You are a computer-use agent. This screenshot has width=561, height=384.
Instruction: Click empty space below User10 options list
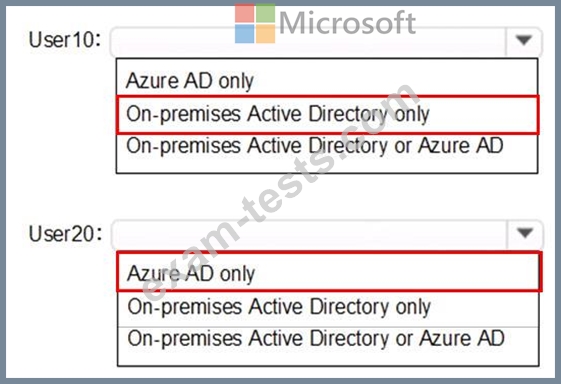326,195
